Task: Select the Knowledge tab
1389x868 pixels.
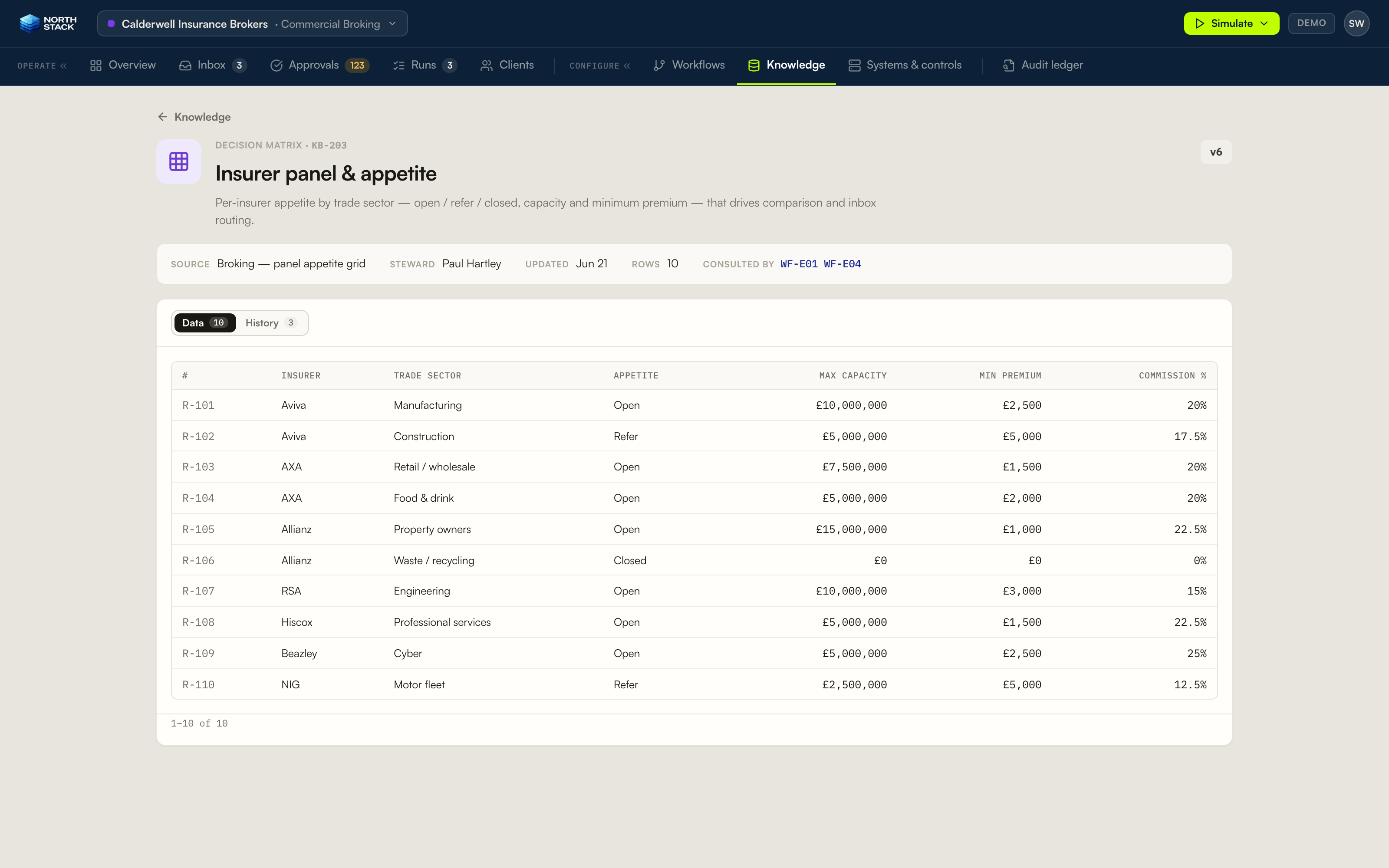Action: point(787,66)
